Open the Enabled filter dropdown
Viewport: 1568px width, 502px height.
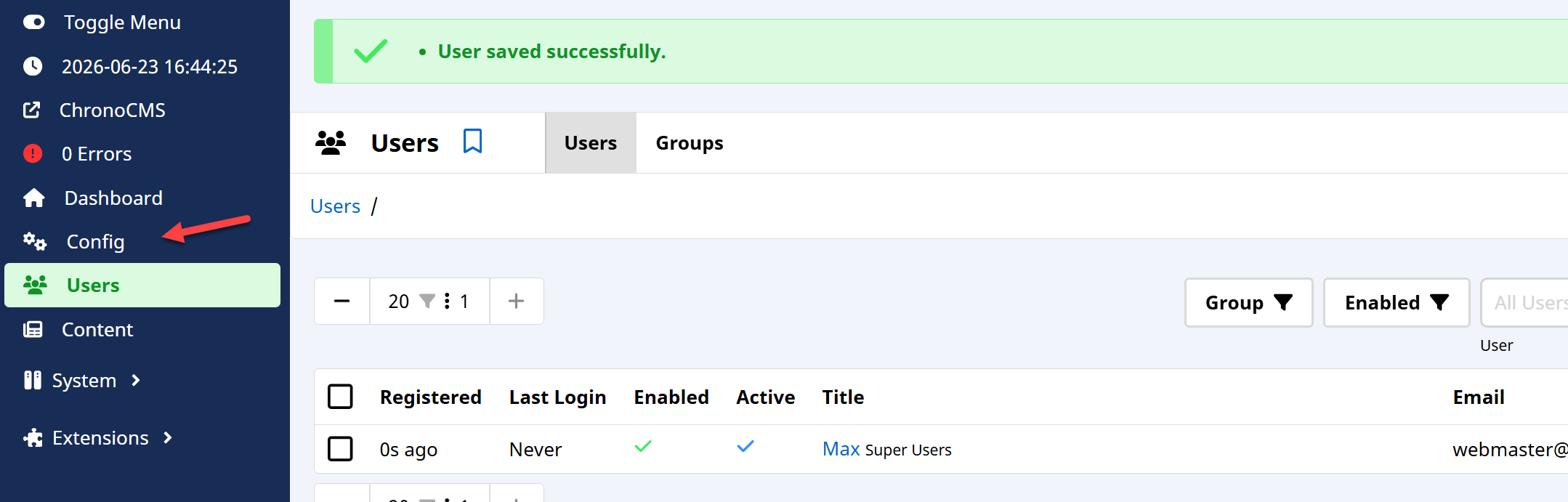(x=1397, y=302)
